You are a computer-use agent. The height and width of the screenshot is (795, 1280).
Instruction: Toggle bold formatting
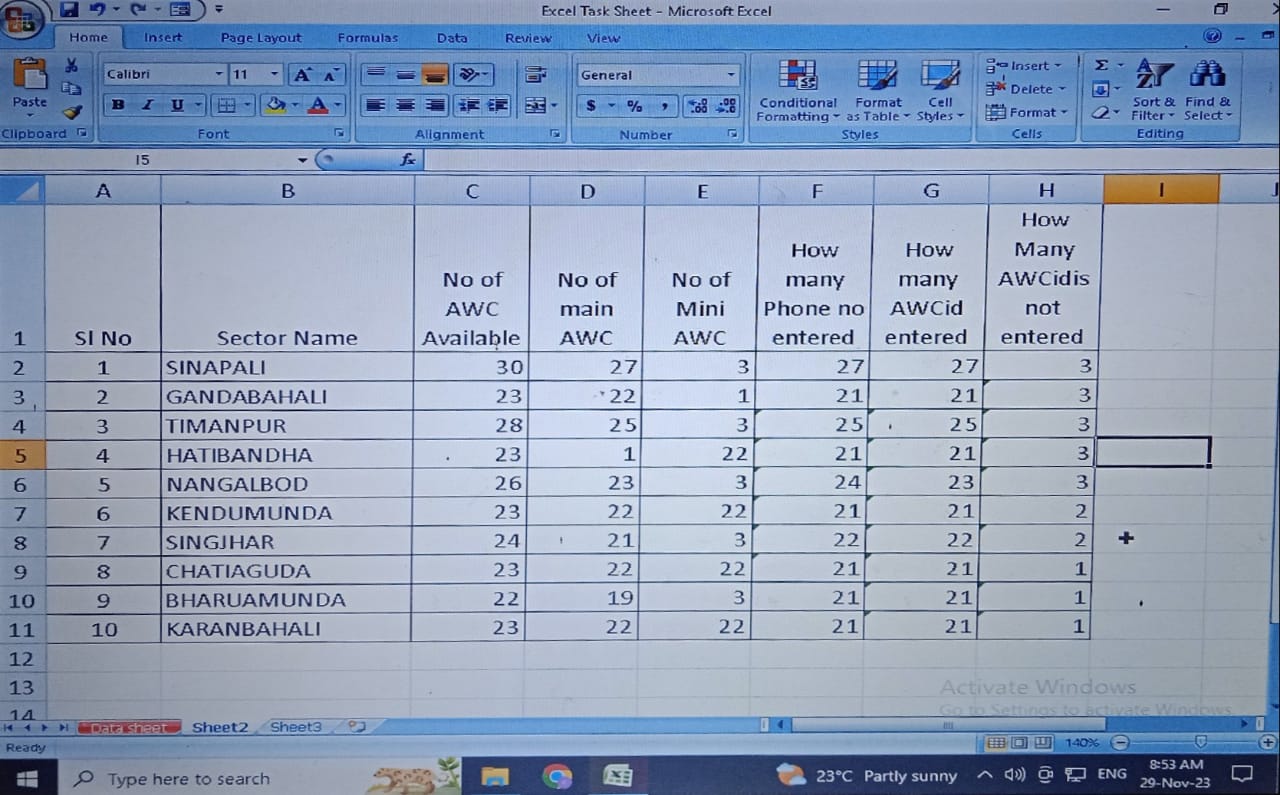tap(119, 105)
